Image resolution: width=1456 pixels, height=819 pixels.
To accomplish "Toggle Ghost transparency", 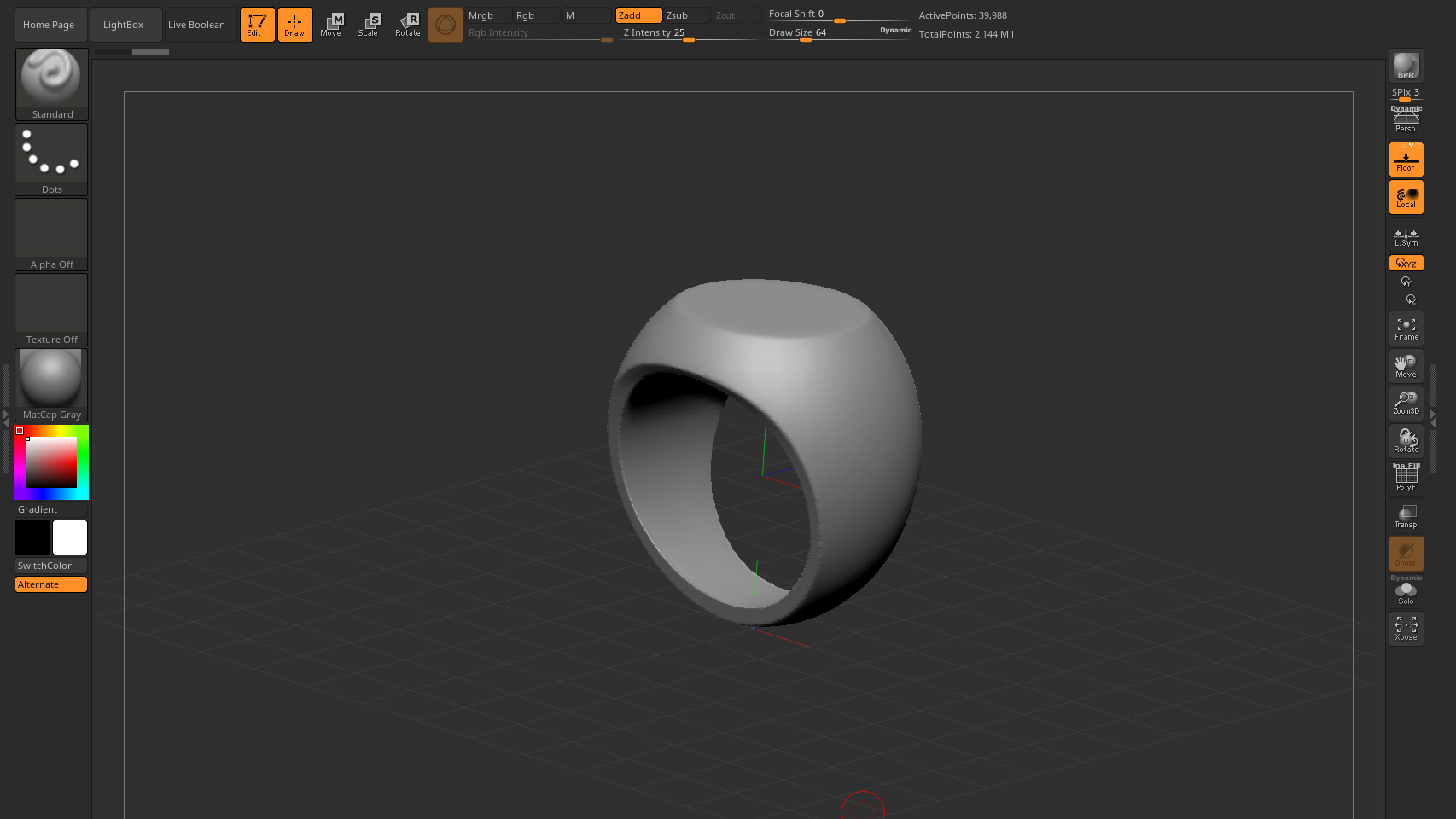I will point(1406,554).
